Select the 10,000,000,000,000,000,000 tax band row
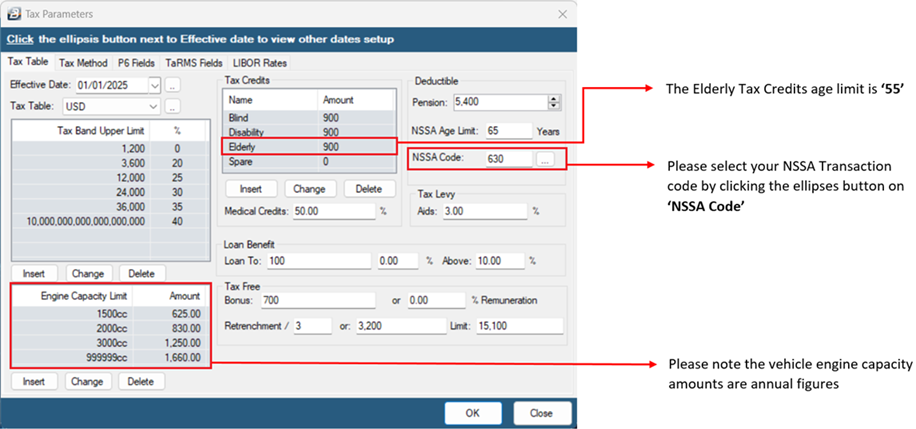Image resolution: width=916 pixels, height=429 pixels. coord(110,222)
